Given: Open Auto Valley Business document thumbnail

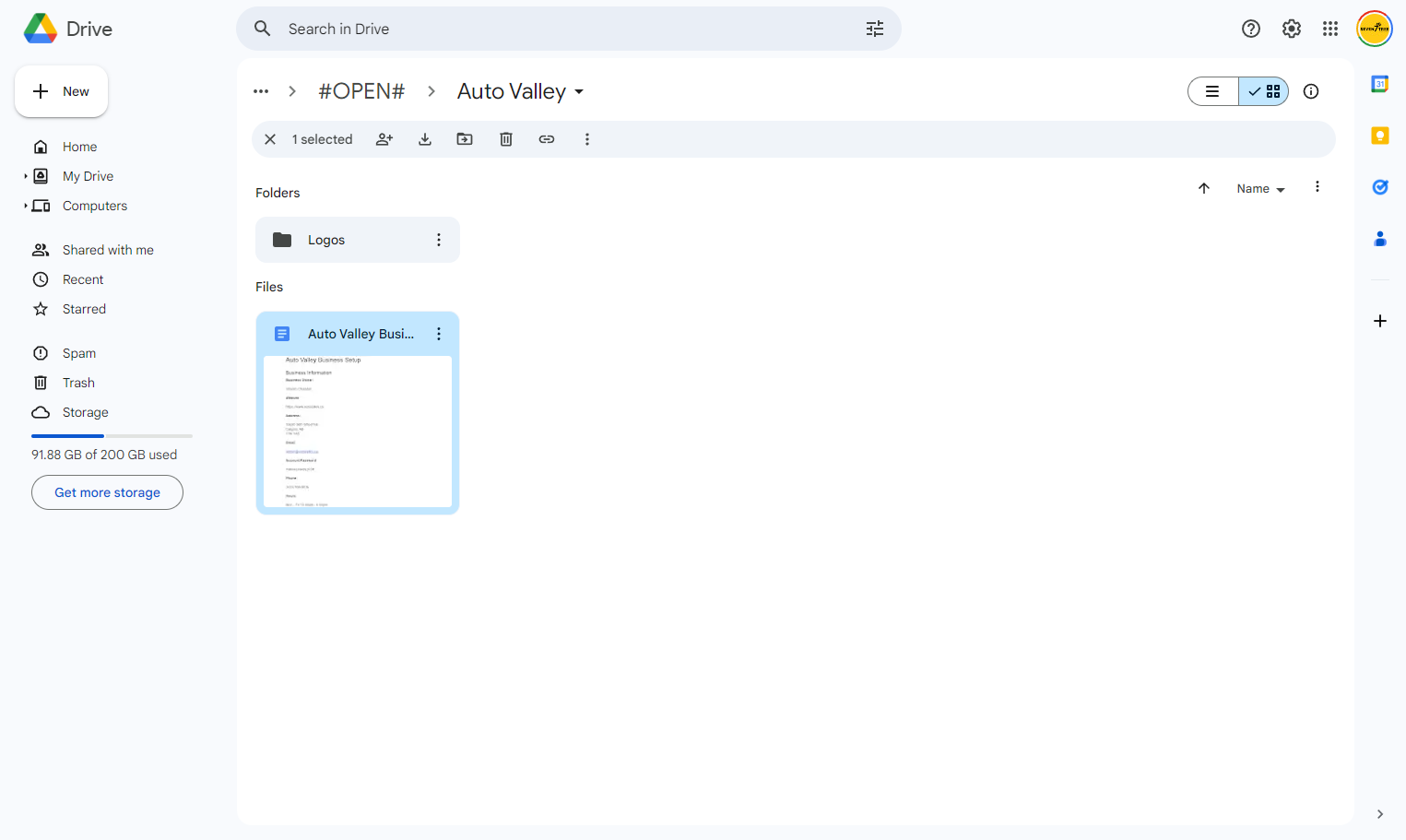Looking at the screenshot, I should (x=358, y=432).
